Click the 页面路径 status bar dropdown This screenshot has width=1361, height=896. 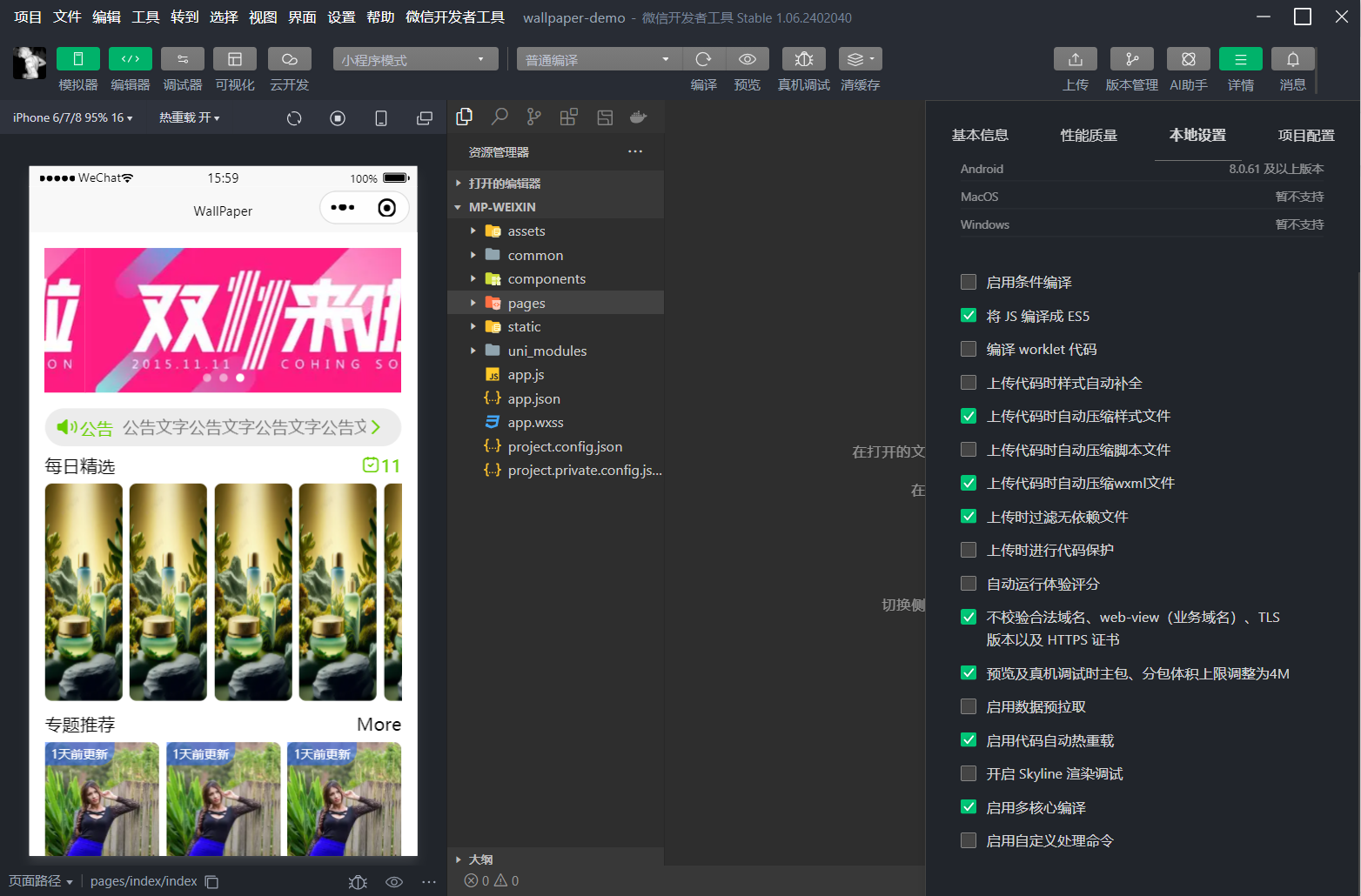coord(40,881)
